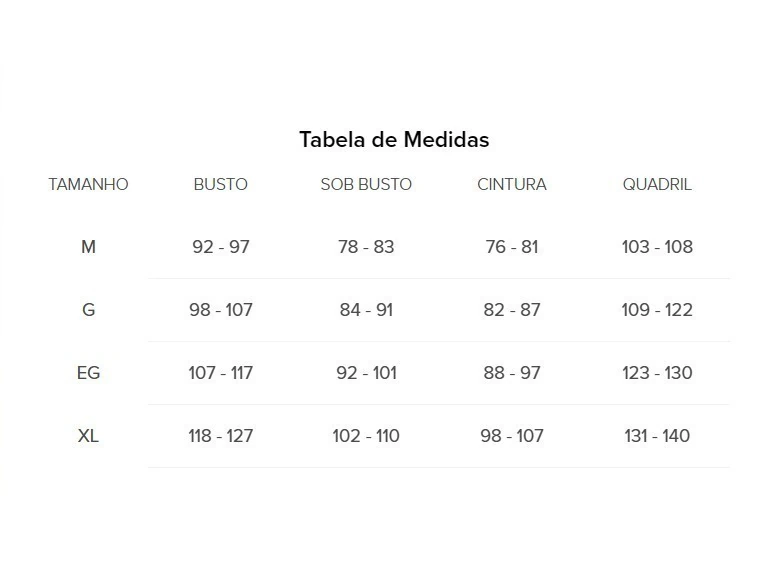
Task: Select the TAMANHO column header
Action: coord(88,185)
